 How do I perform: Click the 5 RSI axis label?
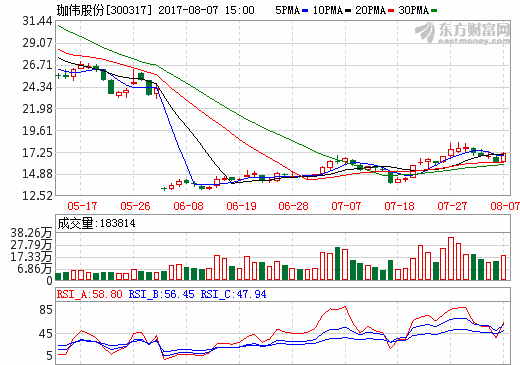pyautogui.click(x=49, y=356)
